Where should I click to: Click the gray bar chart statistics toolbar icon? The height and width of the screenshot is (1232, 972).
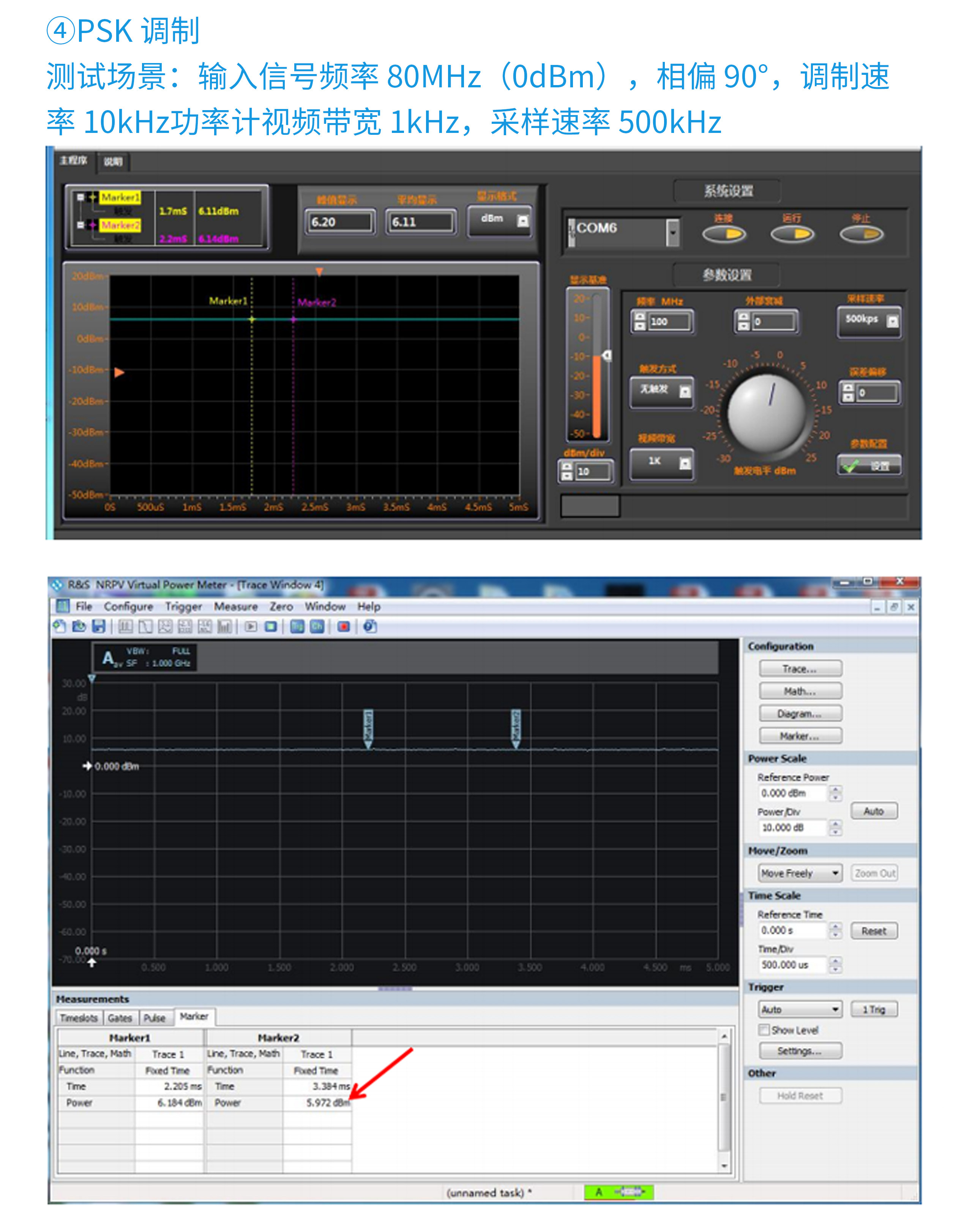[225, 627]
